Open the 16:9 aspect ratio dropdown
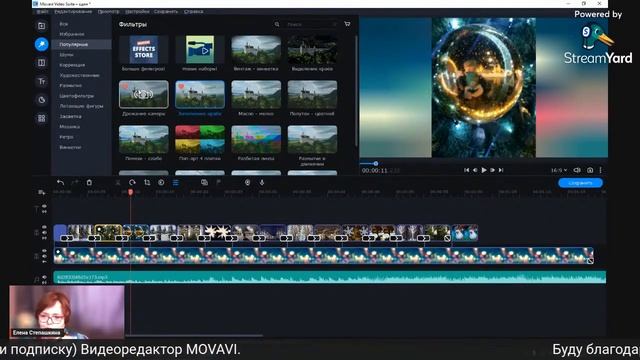Screen dimensions: 640x360 point(559,170)
